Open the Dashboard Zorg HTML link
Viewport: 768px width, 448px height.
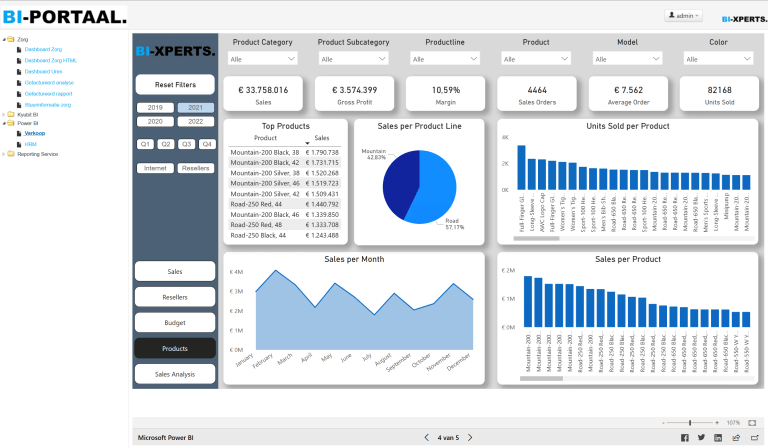point(50,61)
